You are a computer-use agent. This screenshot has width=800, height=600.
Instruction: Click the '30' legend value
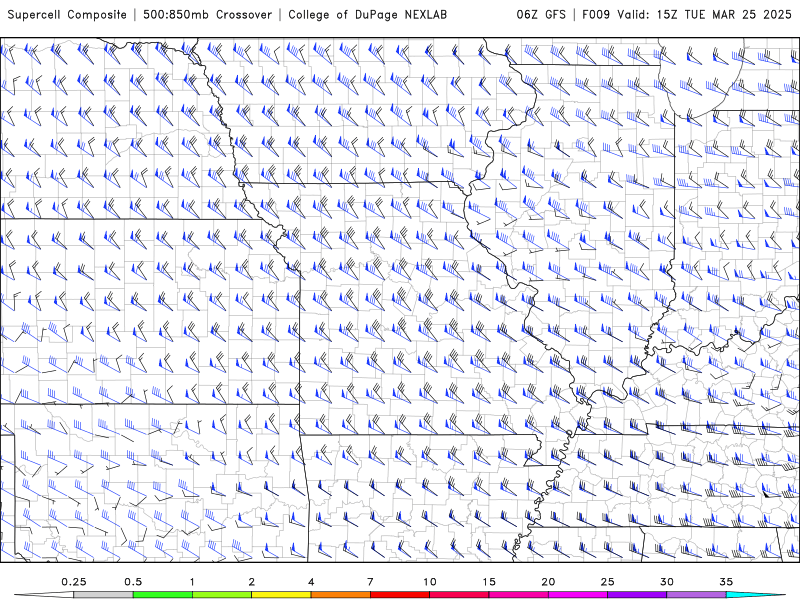(x=666, y=582)
